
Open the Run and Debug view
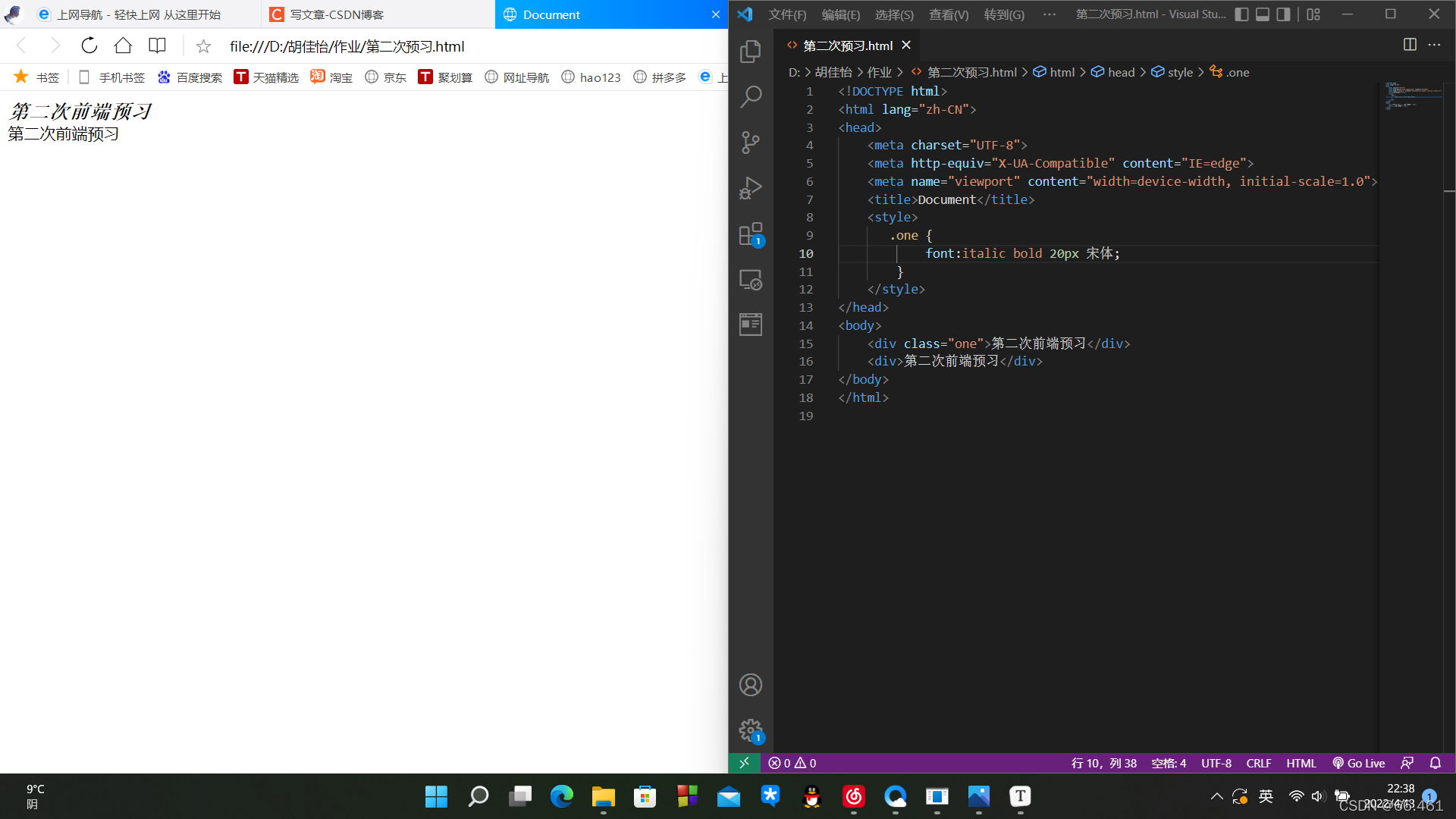click(750, 188)
